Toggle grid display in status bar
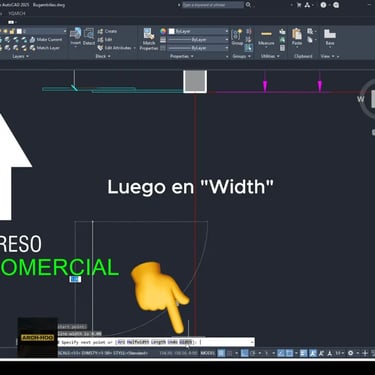This screenshot has height=375, width=375. (221, 353)
